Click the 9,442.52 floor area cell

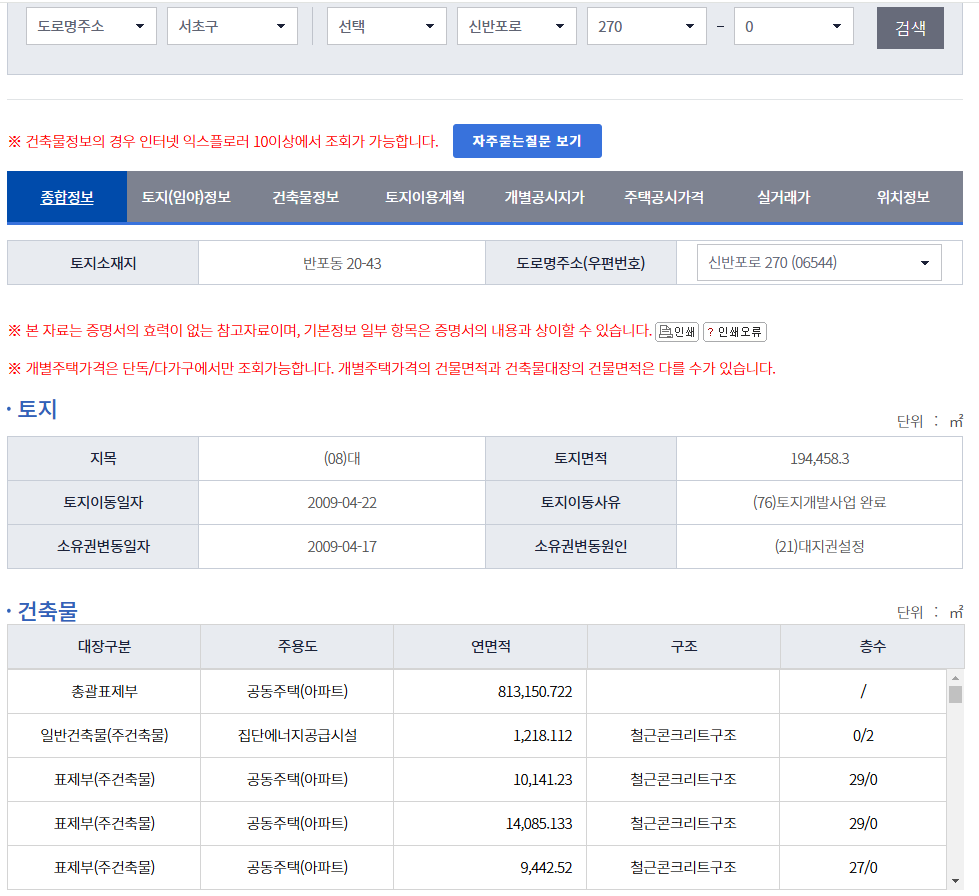click(x=546, y=868)
